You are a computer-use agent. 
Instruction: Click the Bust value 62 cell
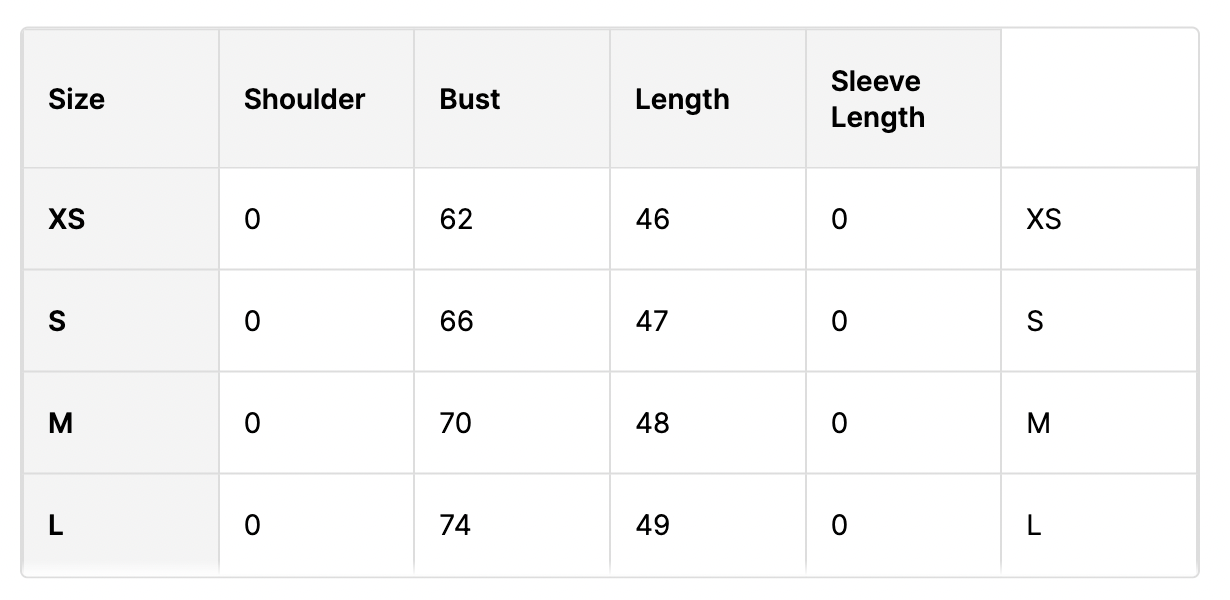pyautogui.click(x=456, y=219)
